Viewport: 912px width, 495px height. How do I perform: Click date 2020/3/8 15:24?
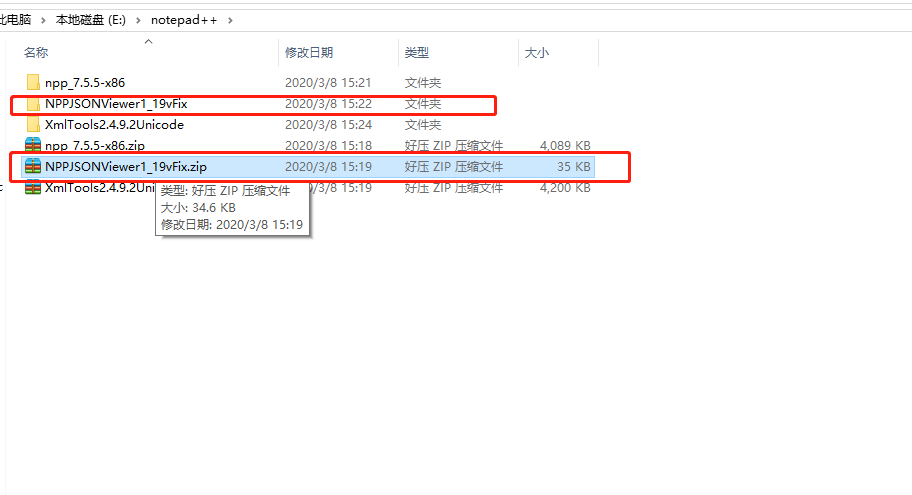coord(328,124)
